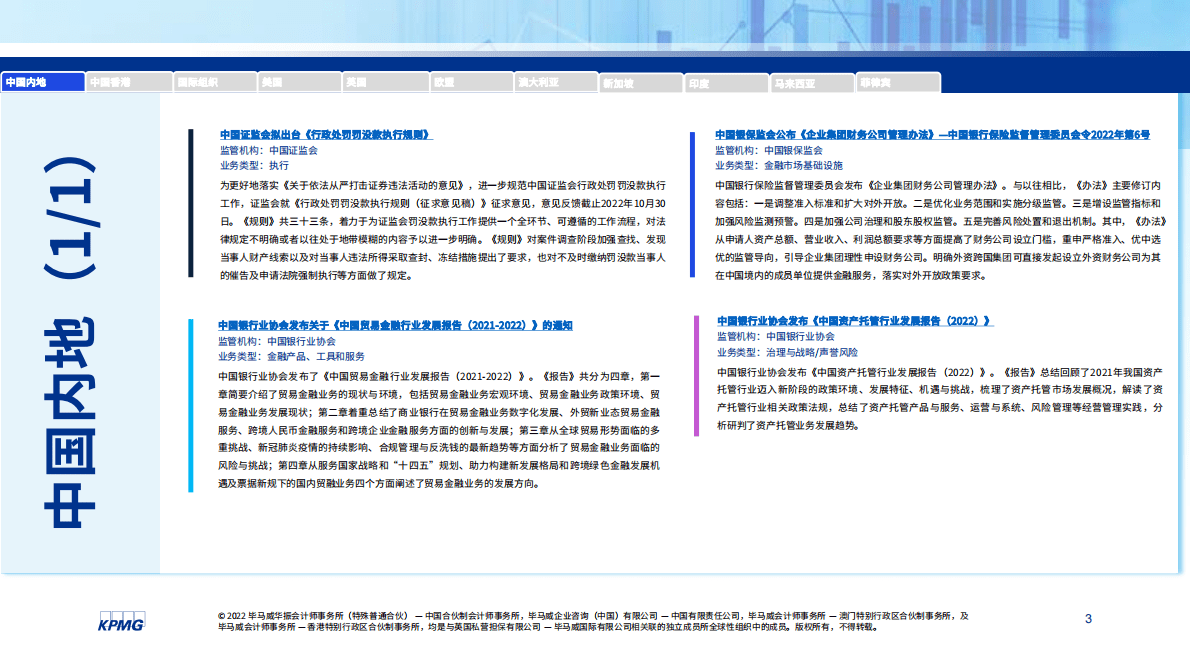Click the page number 3
The width and height of the screenshot is (1190, 669).
(x=1088, y=619)
